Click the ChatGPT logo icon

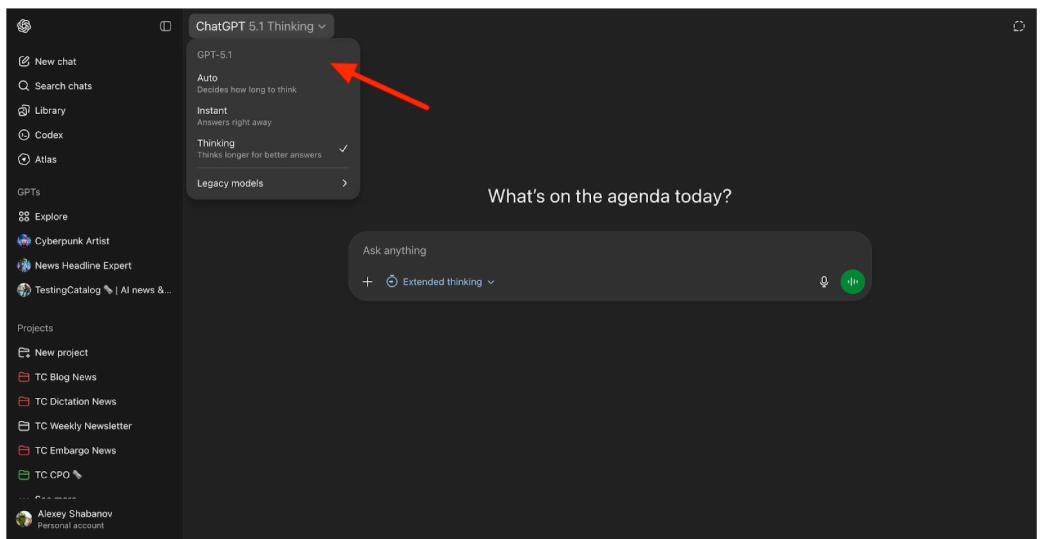click(x=24, y=26)
